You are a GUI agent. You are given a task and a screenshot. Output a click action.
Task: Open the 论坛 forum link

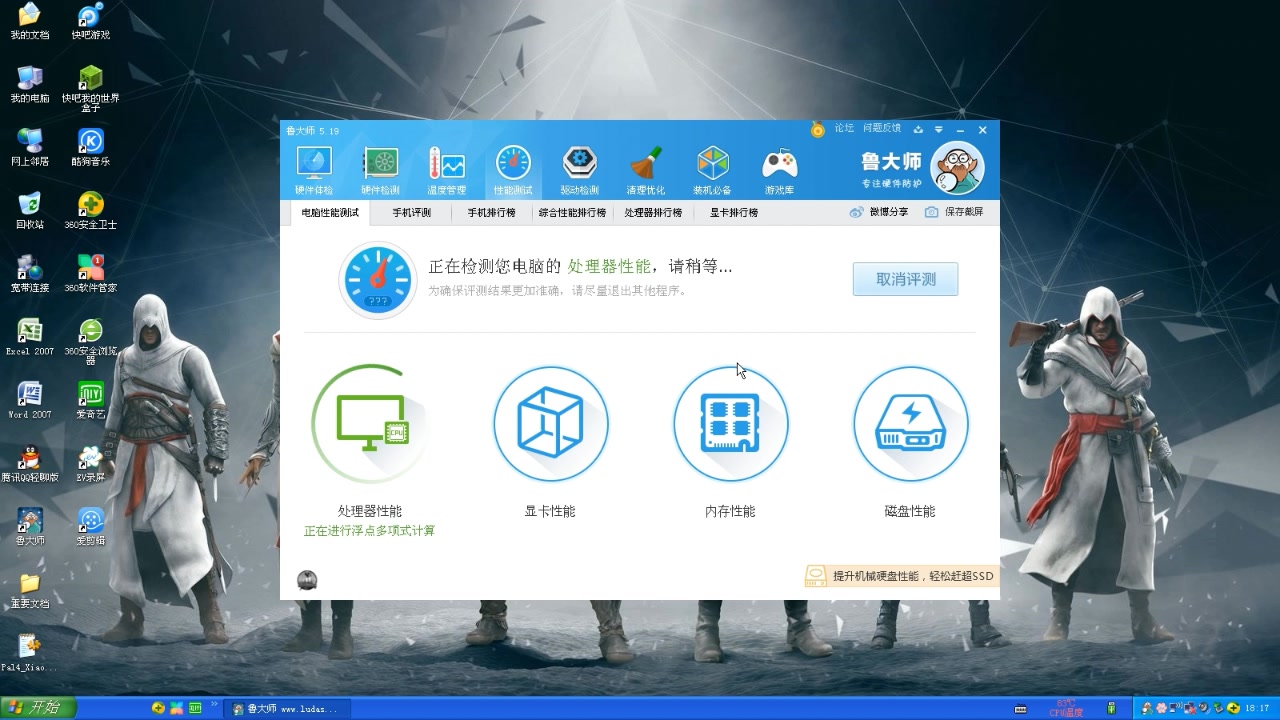(x=844, y=129)
